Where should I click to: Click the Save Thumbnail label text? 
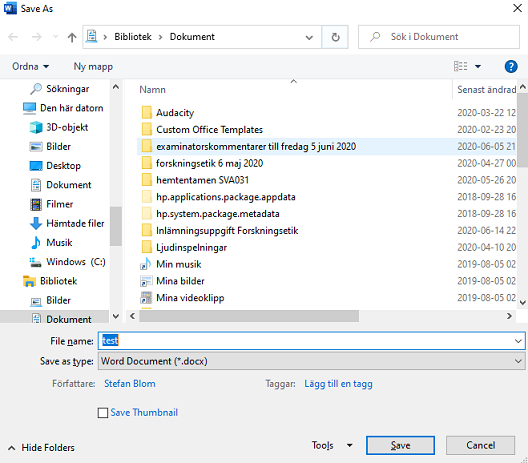(x=144, y=412)
